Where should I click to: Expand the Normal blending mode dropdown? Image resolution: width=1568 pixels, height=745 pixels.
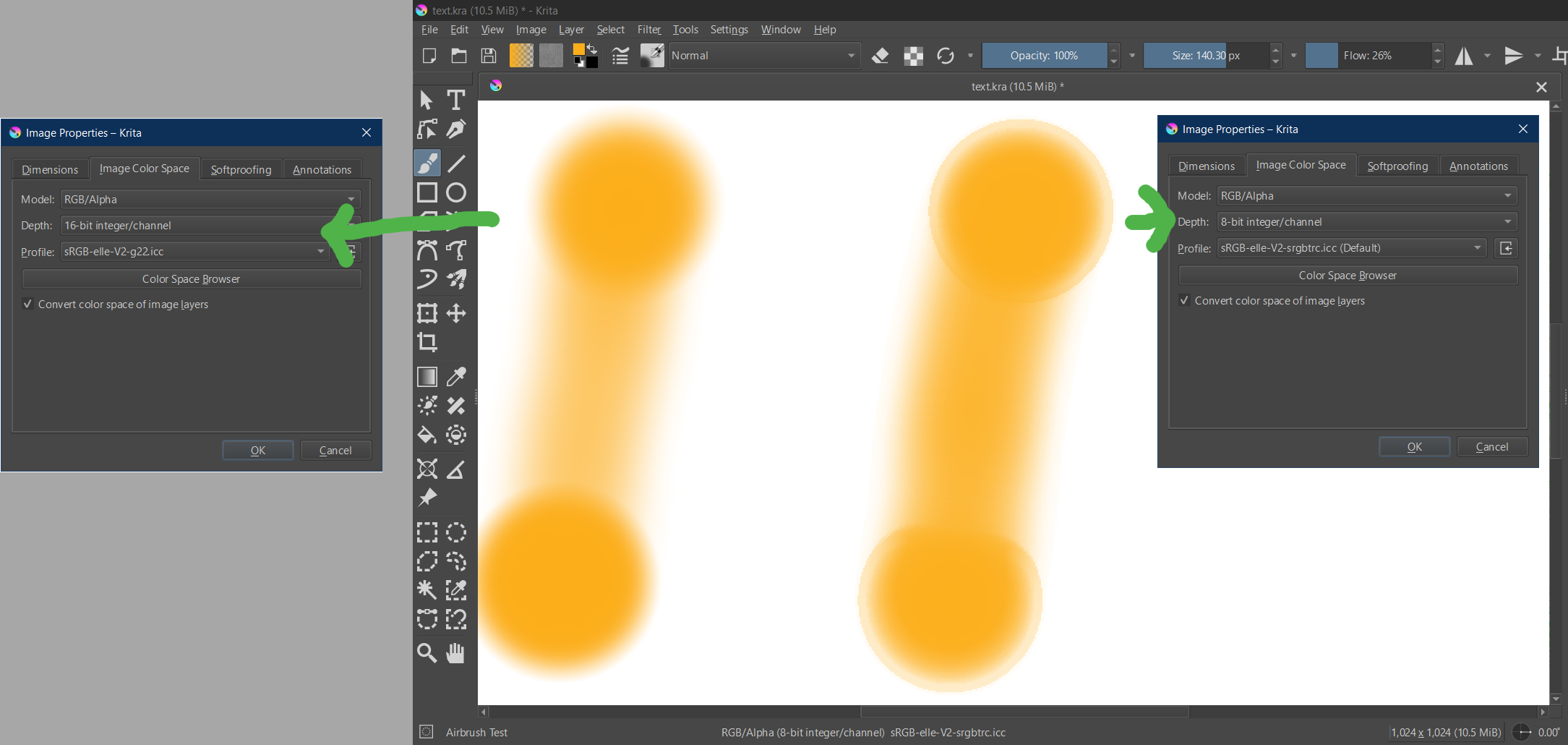764,56
